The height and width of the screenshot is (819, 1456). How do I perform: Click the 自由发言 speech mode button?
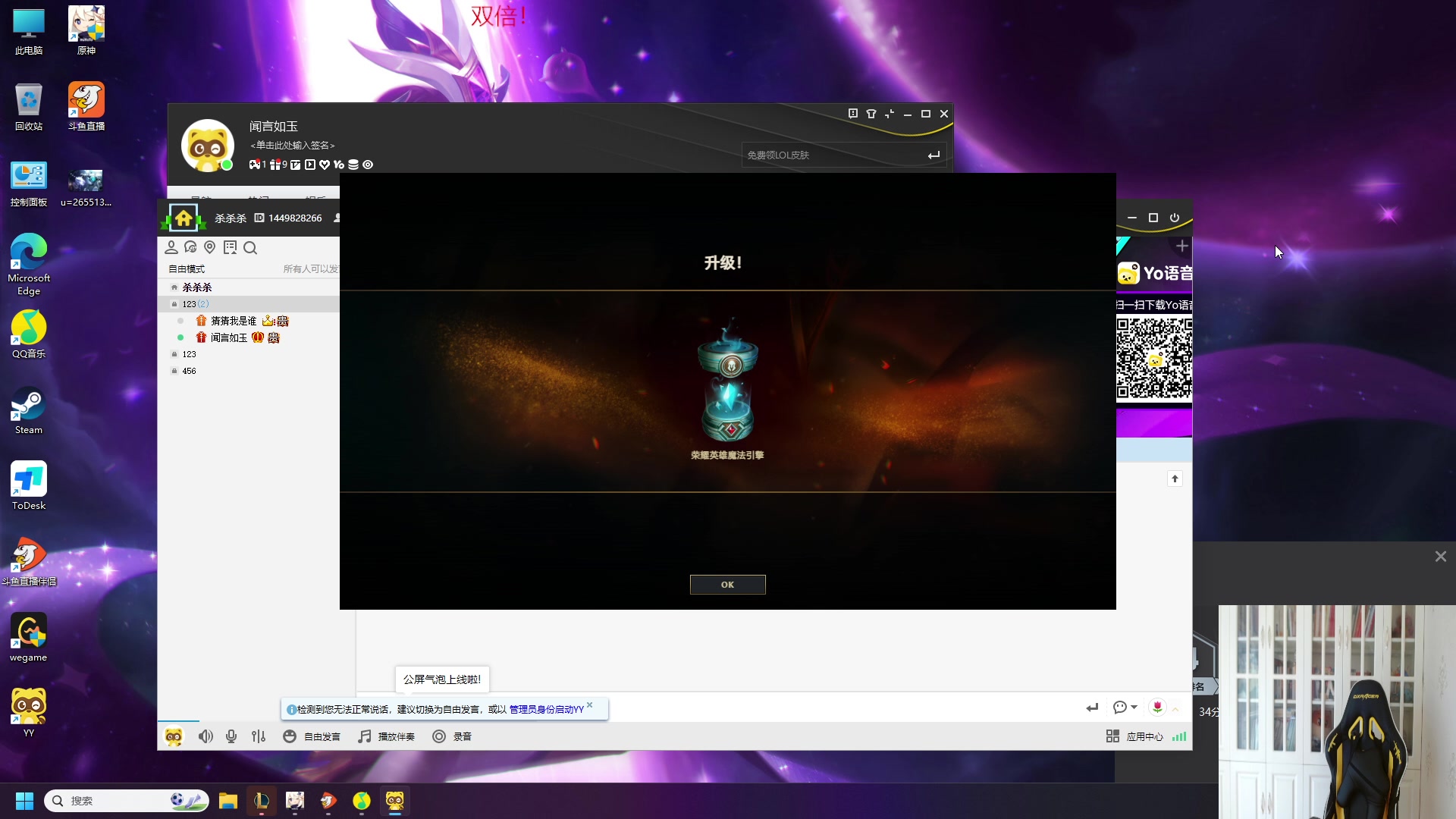tap(312, 736)
